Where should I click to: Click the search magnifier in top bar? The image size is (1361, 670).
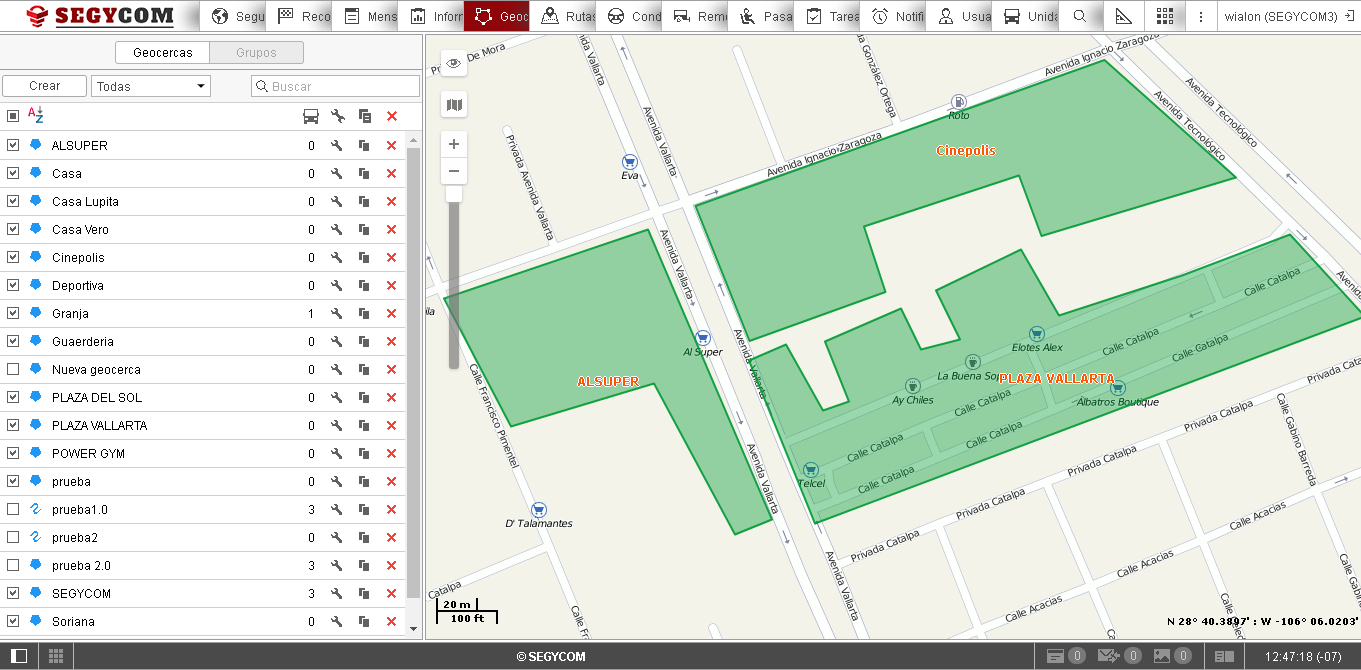pyautogui.click(x=1079, y=16)
